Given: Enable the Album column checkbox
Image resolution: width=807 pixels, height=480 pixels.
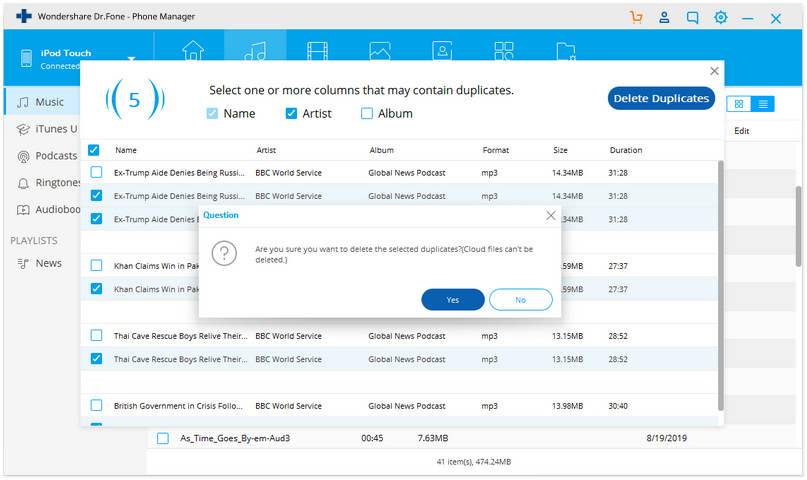Looking at the screenshot, I should click(366, 113).
